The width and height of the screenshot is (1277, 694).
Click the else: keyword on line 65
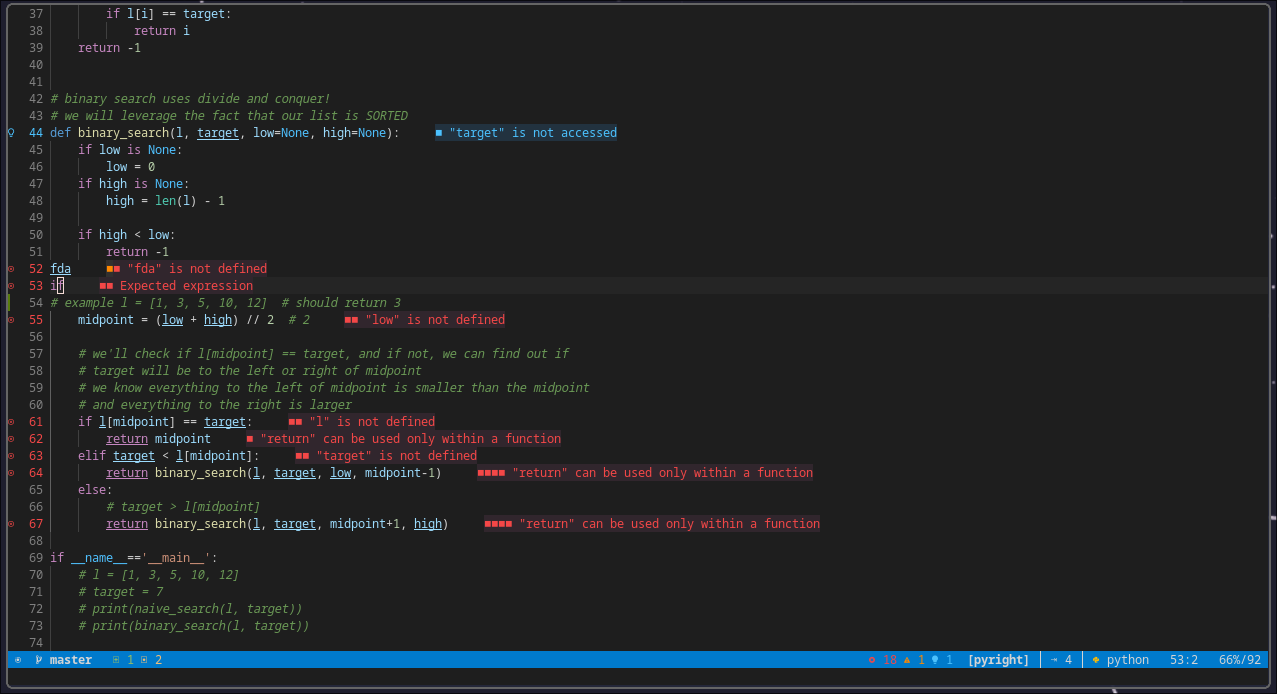coord(95,490)
